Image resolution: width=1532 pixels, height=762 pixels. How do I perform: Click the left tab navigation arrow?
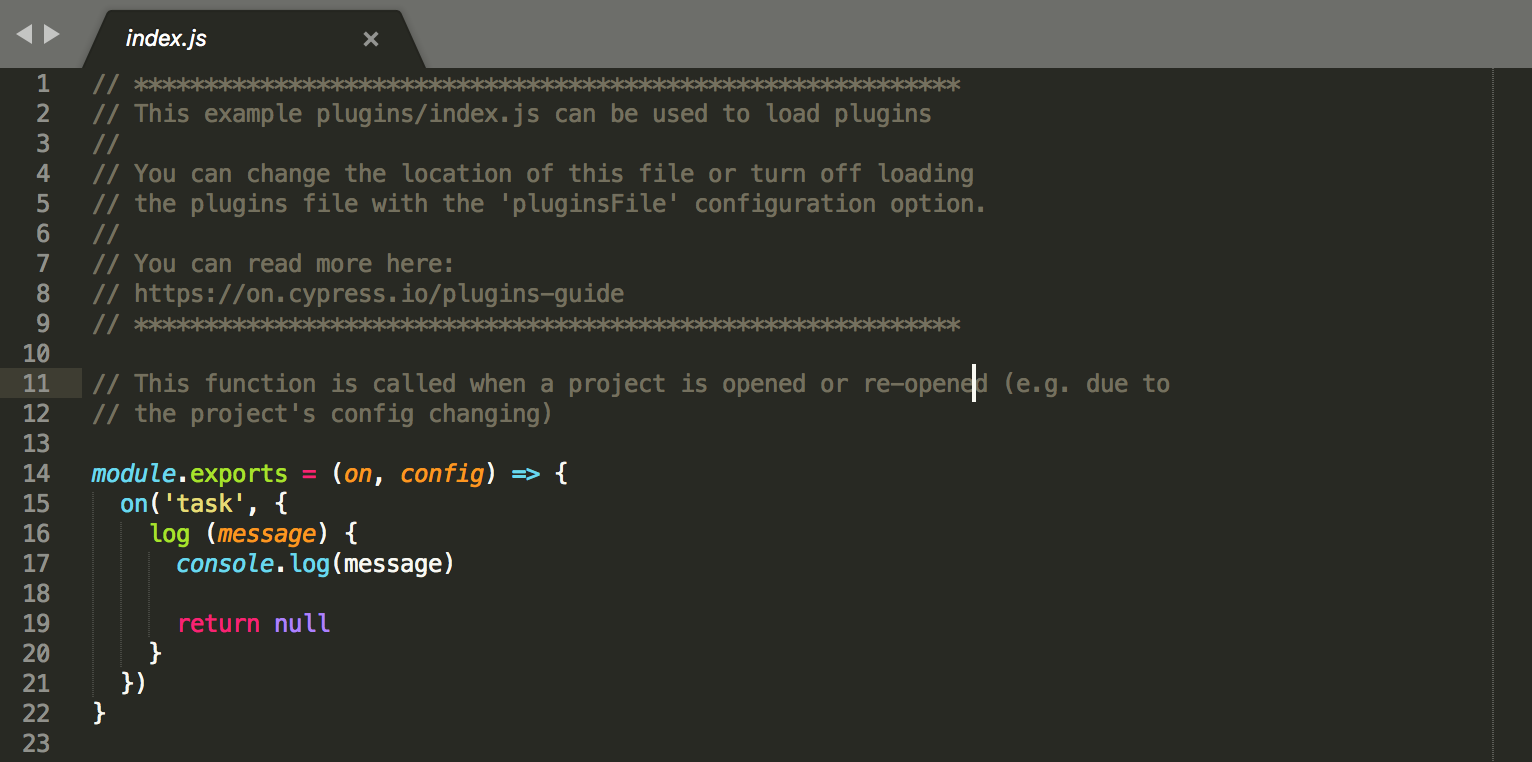[23, 35]
